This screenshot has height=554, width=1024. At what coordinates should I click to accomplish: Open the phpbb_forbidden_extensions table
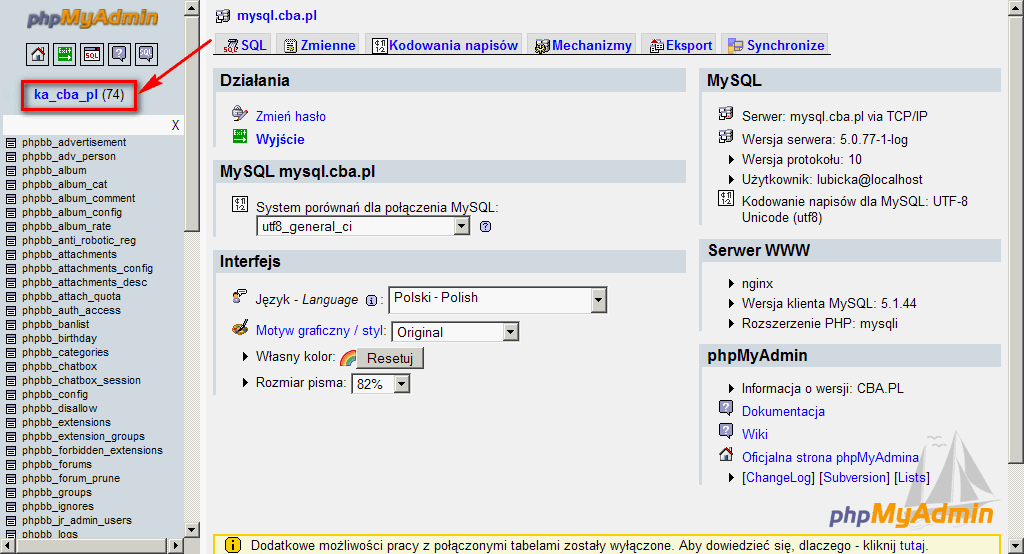click(x=92, y=450)
